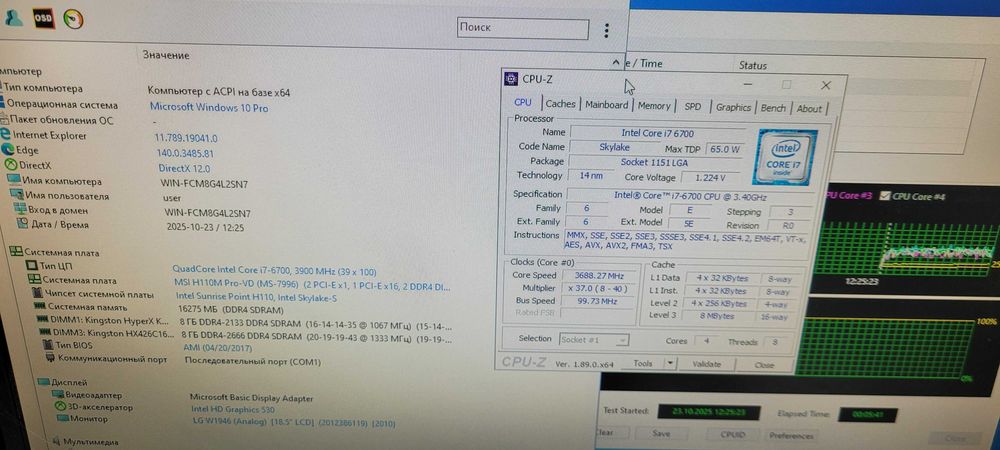
Task: Click the 'Microsoft Basic Display Adapter' value
Action: pos(251,398)
